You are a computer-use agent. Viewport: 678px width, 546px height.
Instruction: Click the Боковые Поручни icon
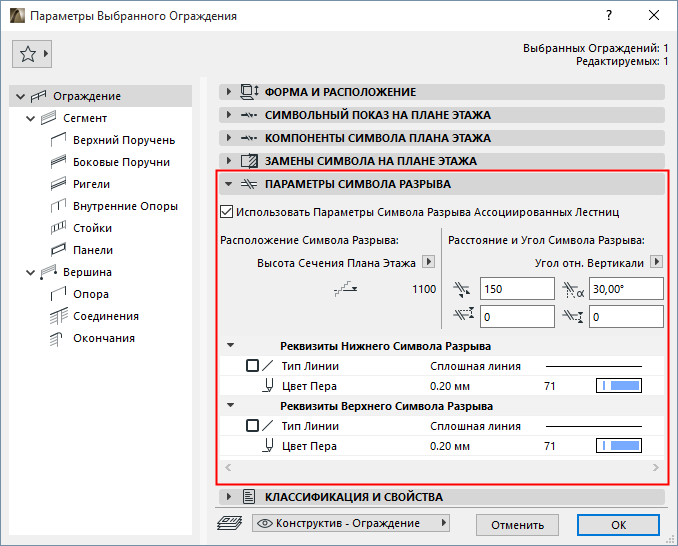click(58, 162)
